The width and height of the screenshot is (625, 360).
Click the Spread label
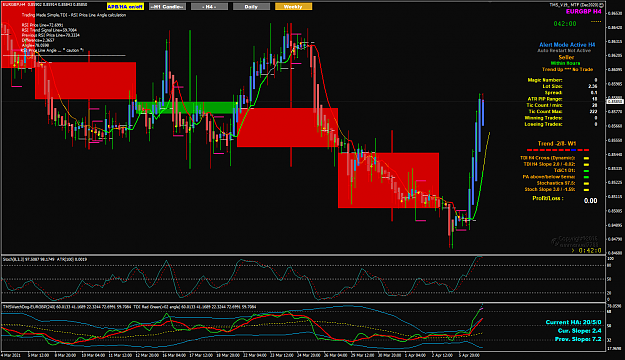(554, 92)
